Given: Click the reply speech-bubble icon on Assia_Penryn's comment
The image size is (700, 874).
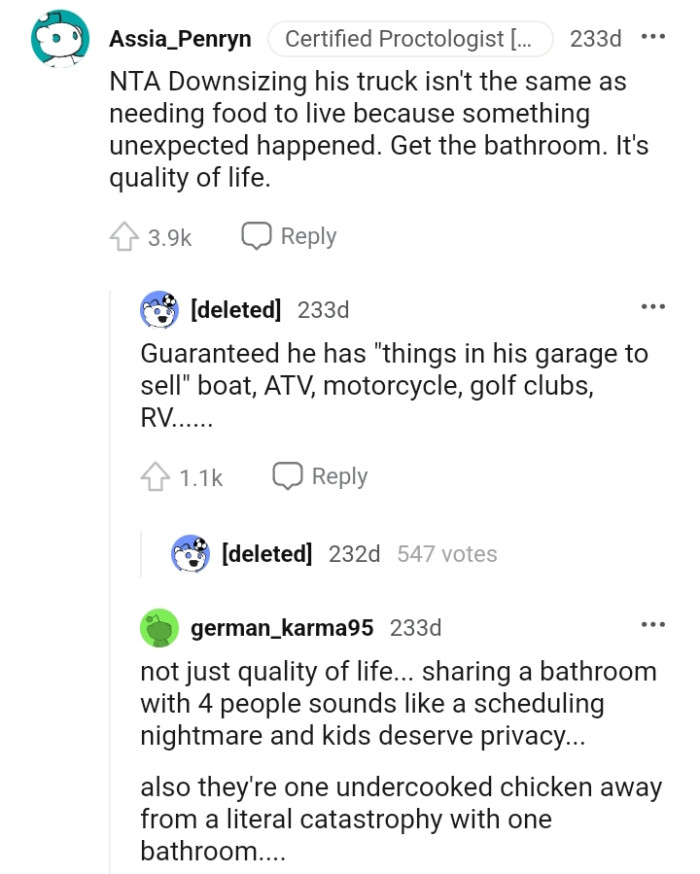Looking at the screenshot, I should [256, 236].
